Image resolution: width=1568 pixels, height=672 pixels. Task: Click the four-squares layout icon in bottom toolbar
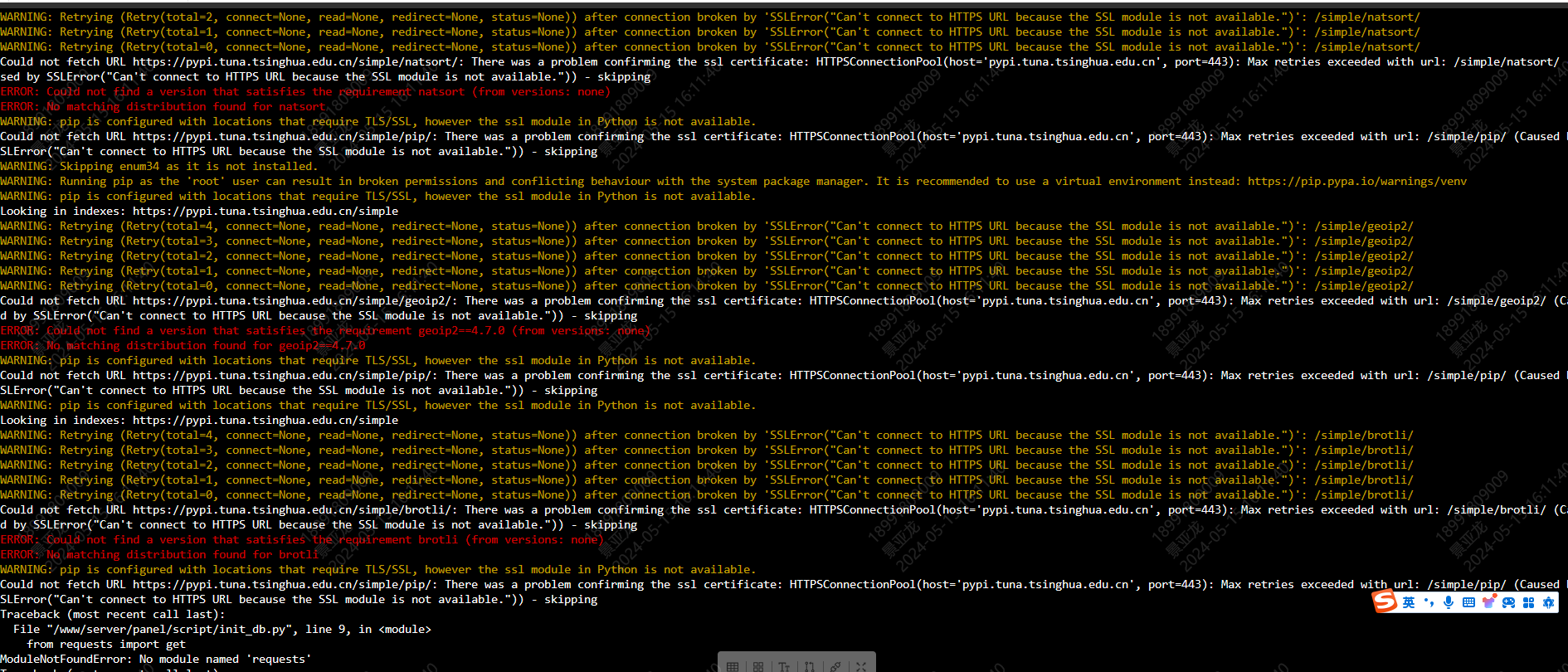point(758,667)
